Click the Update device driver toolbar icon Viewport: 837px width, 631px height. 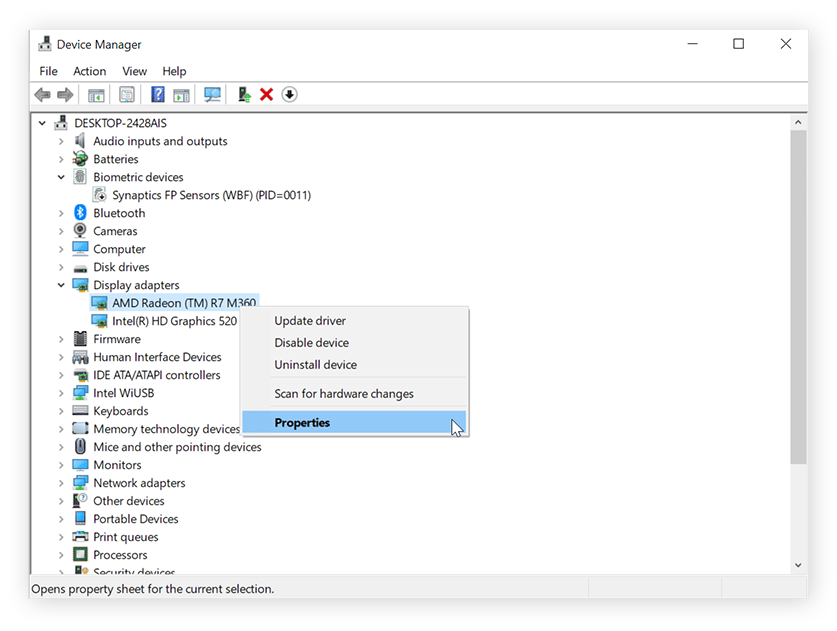click(244, 94)
